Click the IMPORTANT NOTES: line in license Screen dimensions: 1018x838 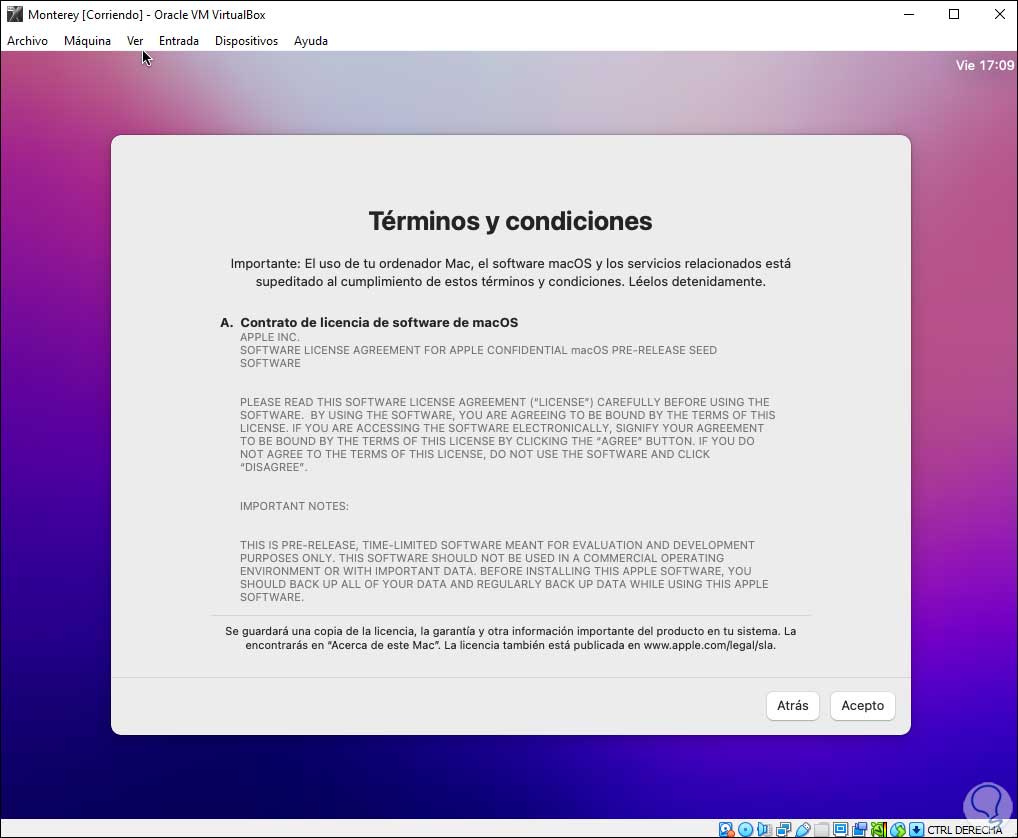coord(294,506)
